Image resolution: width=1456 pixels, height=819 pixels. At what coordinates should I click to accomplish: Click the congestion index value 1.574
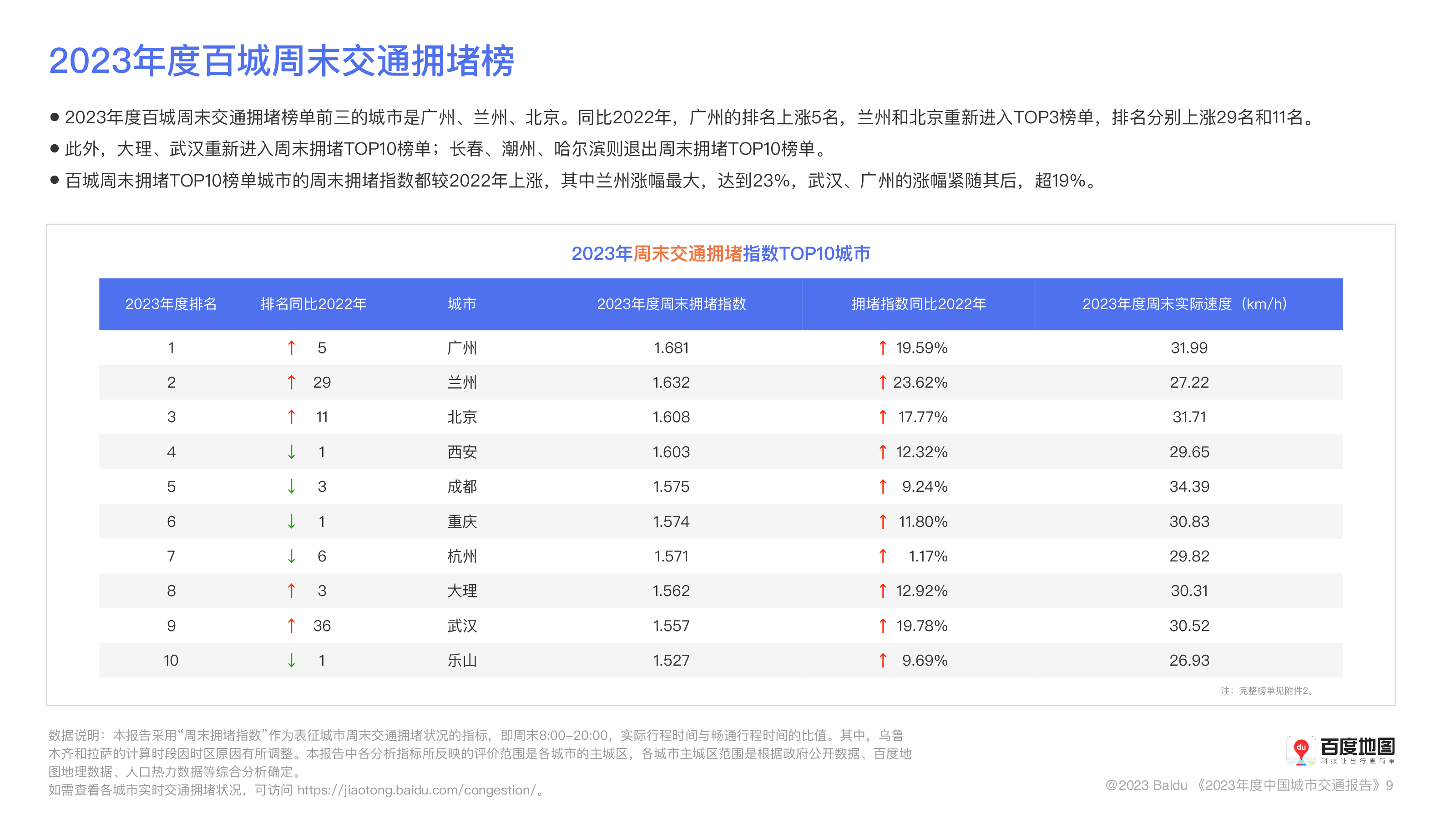[x=671, y=521]
